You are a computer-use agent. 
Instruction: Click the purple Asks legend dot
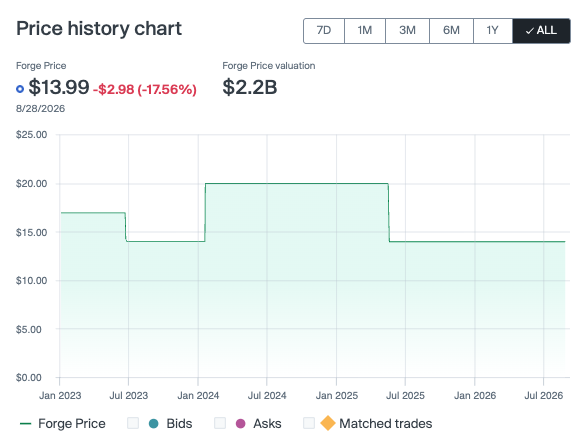(x=240, y=424)
